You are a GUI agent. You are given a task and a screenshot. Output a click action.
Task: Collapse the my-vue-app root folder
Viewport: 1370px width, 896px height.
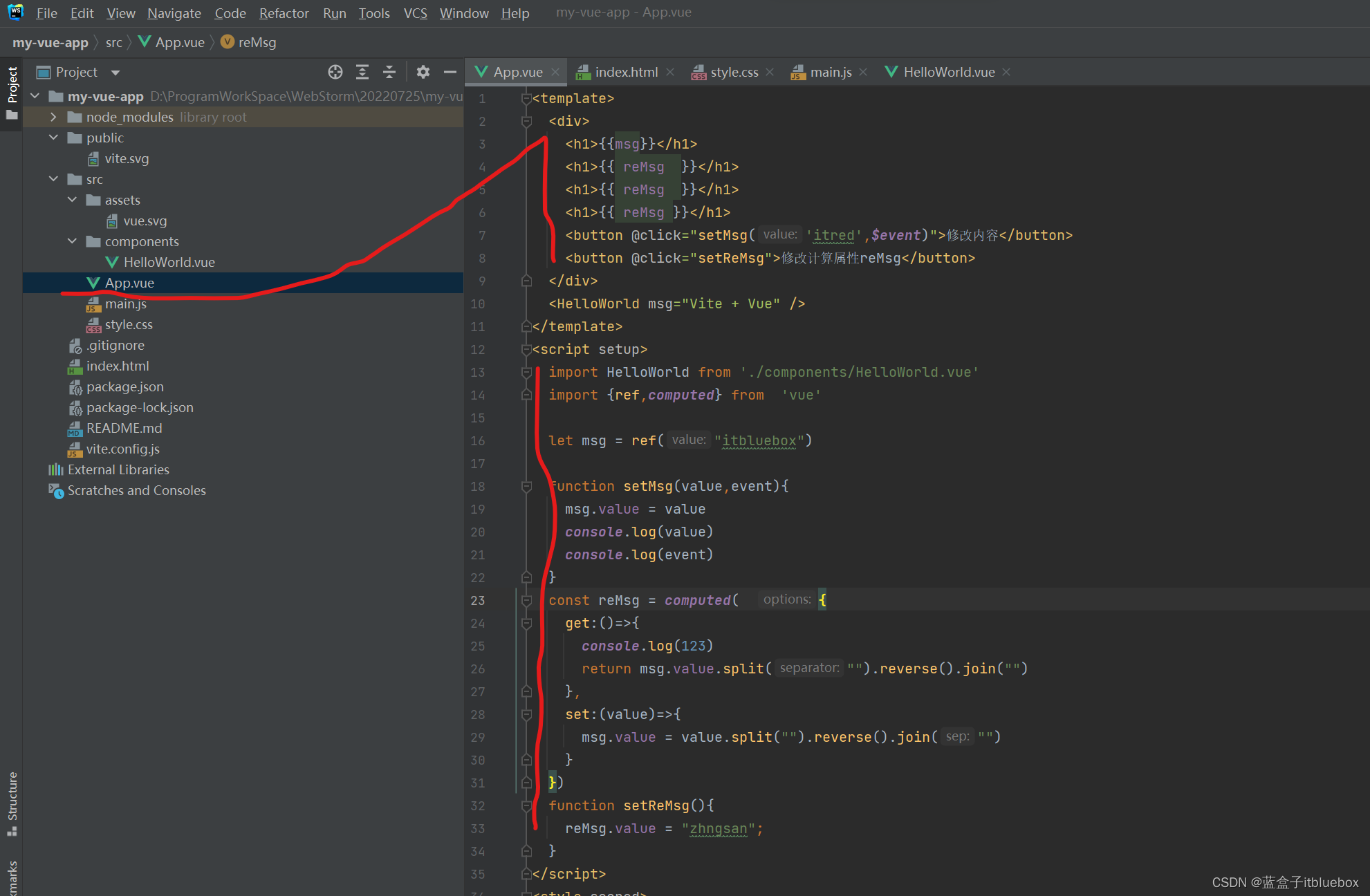point(35,96)
